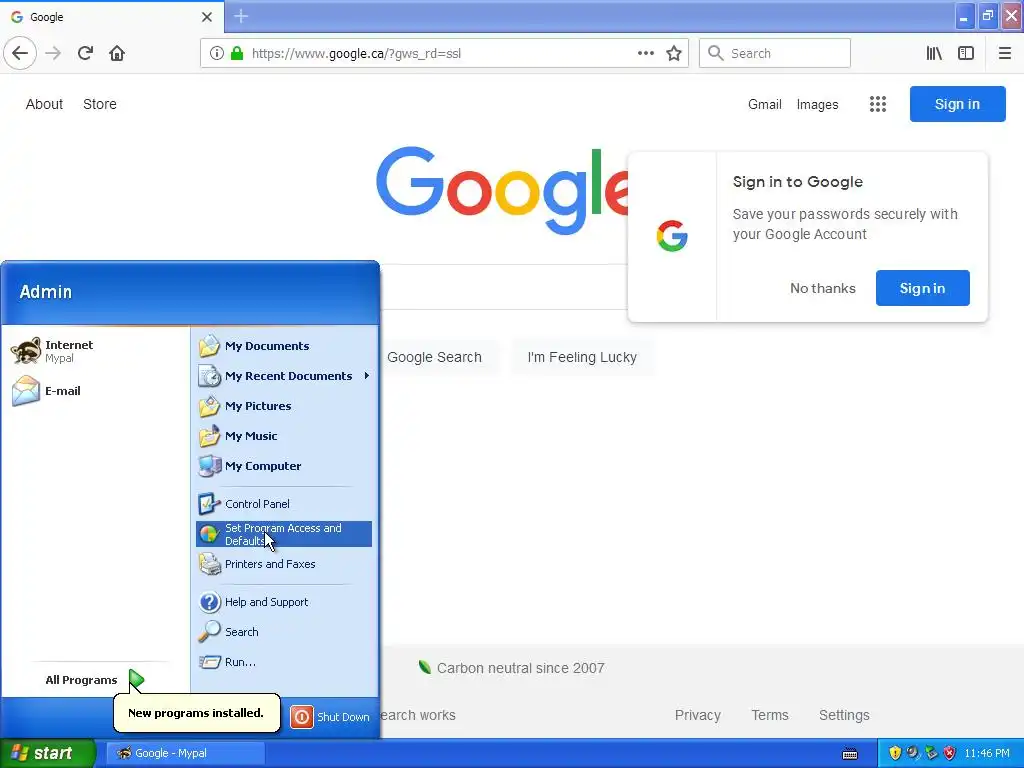The width and height of the screenshot is (1024, 768).
Task: Click the Google Search button
Action: click(434, 357)
